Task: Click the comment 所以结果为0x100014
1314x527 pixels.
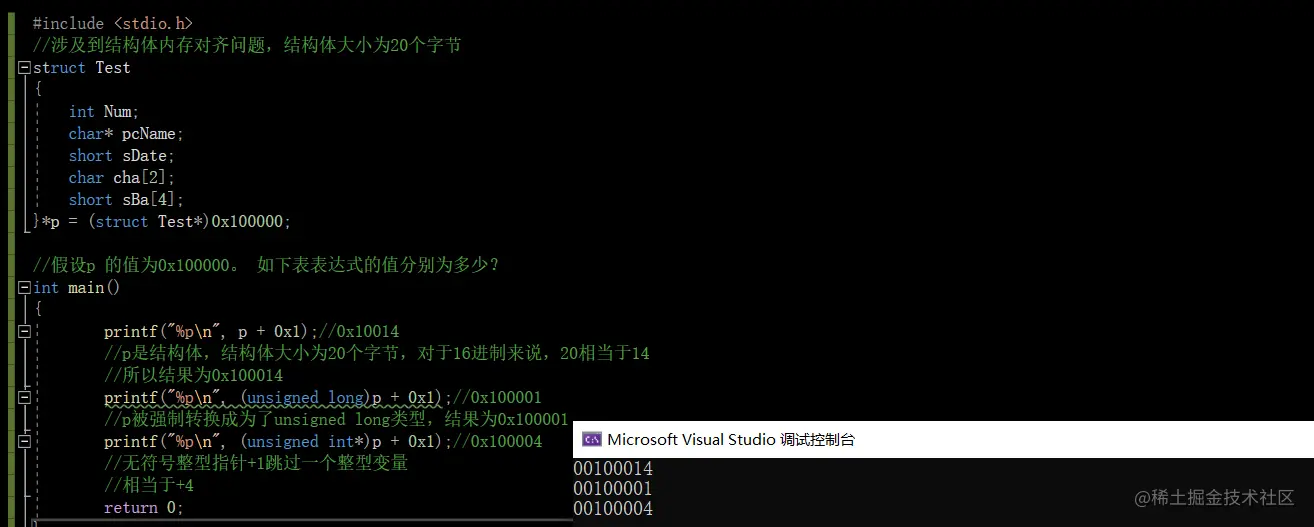Action: pyautogui.click(x=194, y=376)
